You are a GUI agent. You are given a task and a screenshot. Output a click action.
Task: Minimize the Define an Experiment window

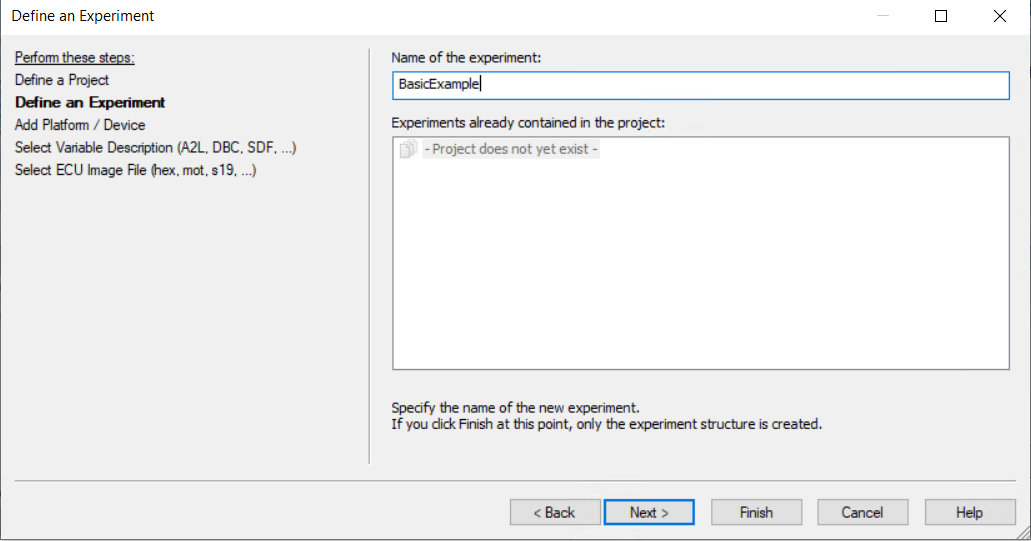pos(881,16)
